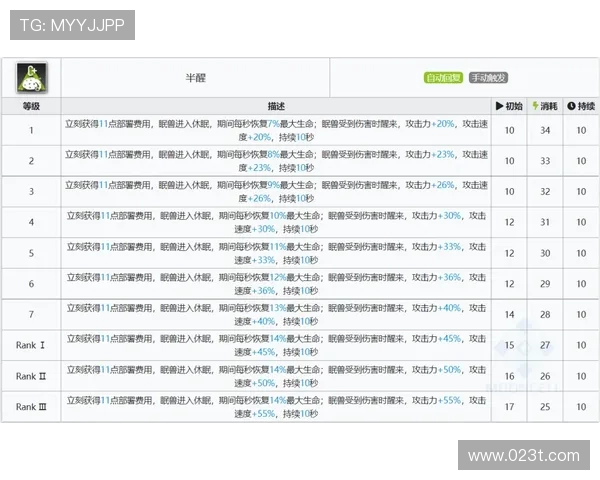Click initial value 12 in level 4 row
600x480 pixels.
click(509, 222)
